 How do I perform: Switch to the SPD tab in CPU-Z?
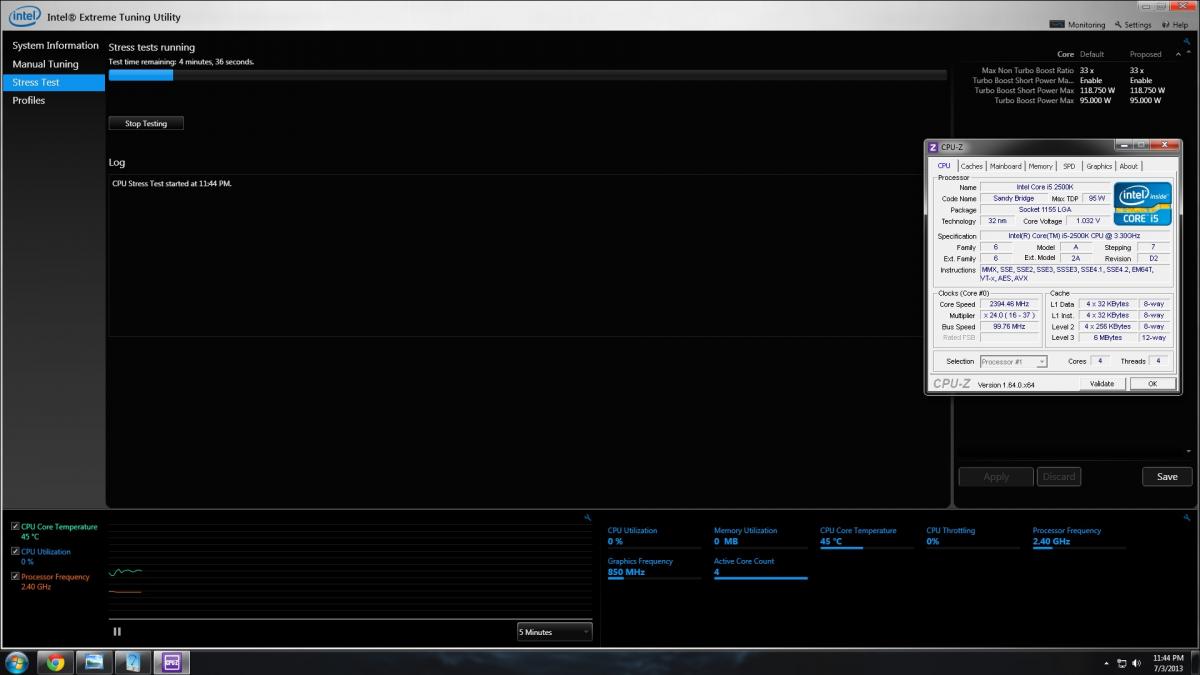click(x=1069, y=166)
